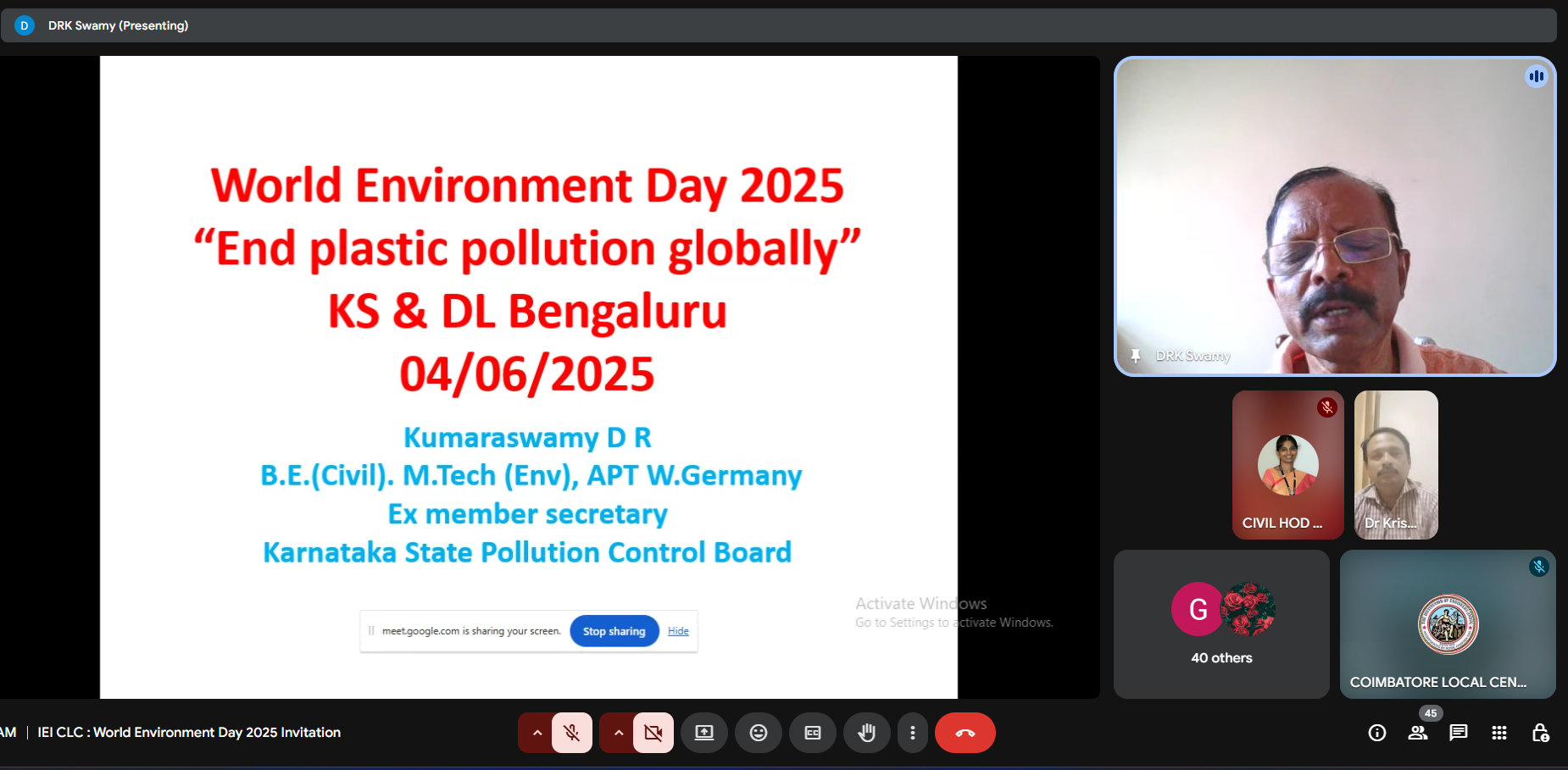Open meeting details info icon
The image size is (1568, 770).
pos(1377,733)
